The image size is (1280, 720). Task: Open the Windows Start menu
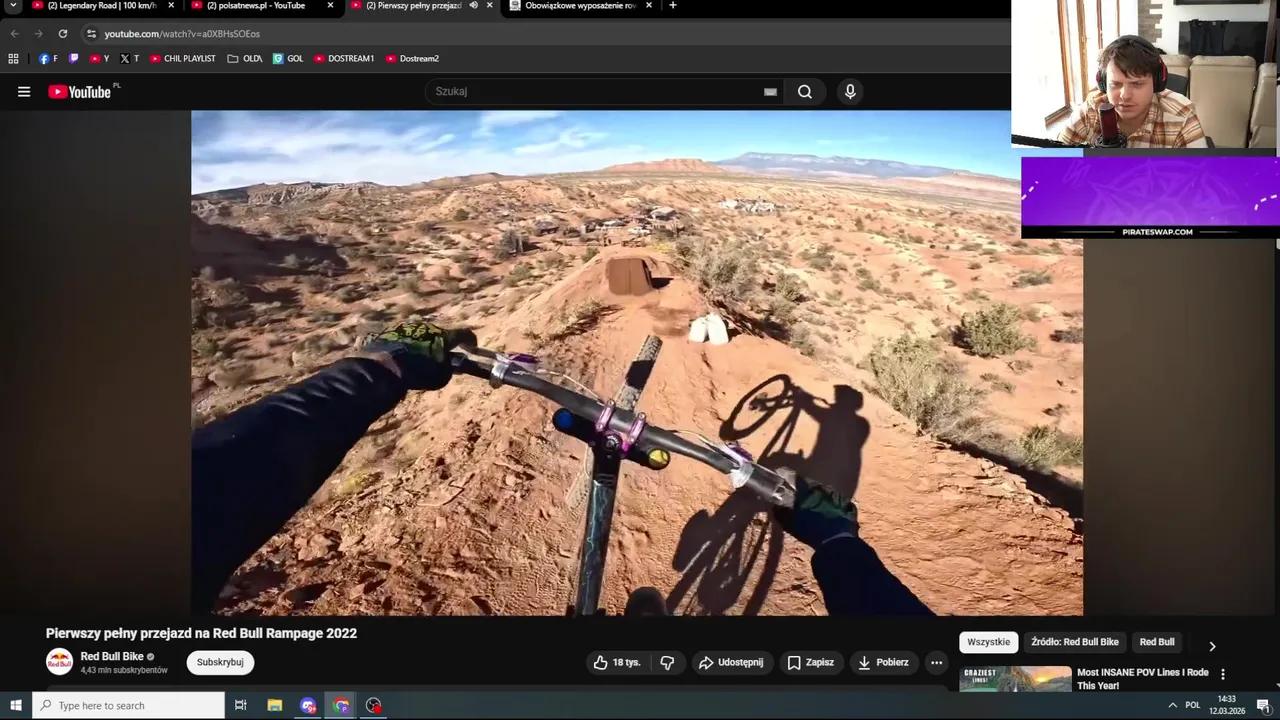coord(16,705)
